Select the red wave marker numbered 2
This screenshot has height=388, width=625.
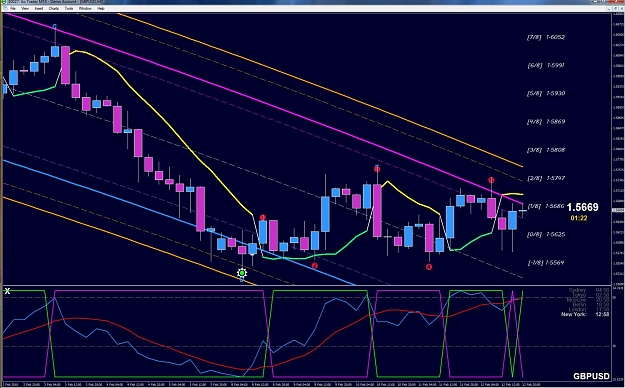(315, 266)
